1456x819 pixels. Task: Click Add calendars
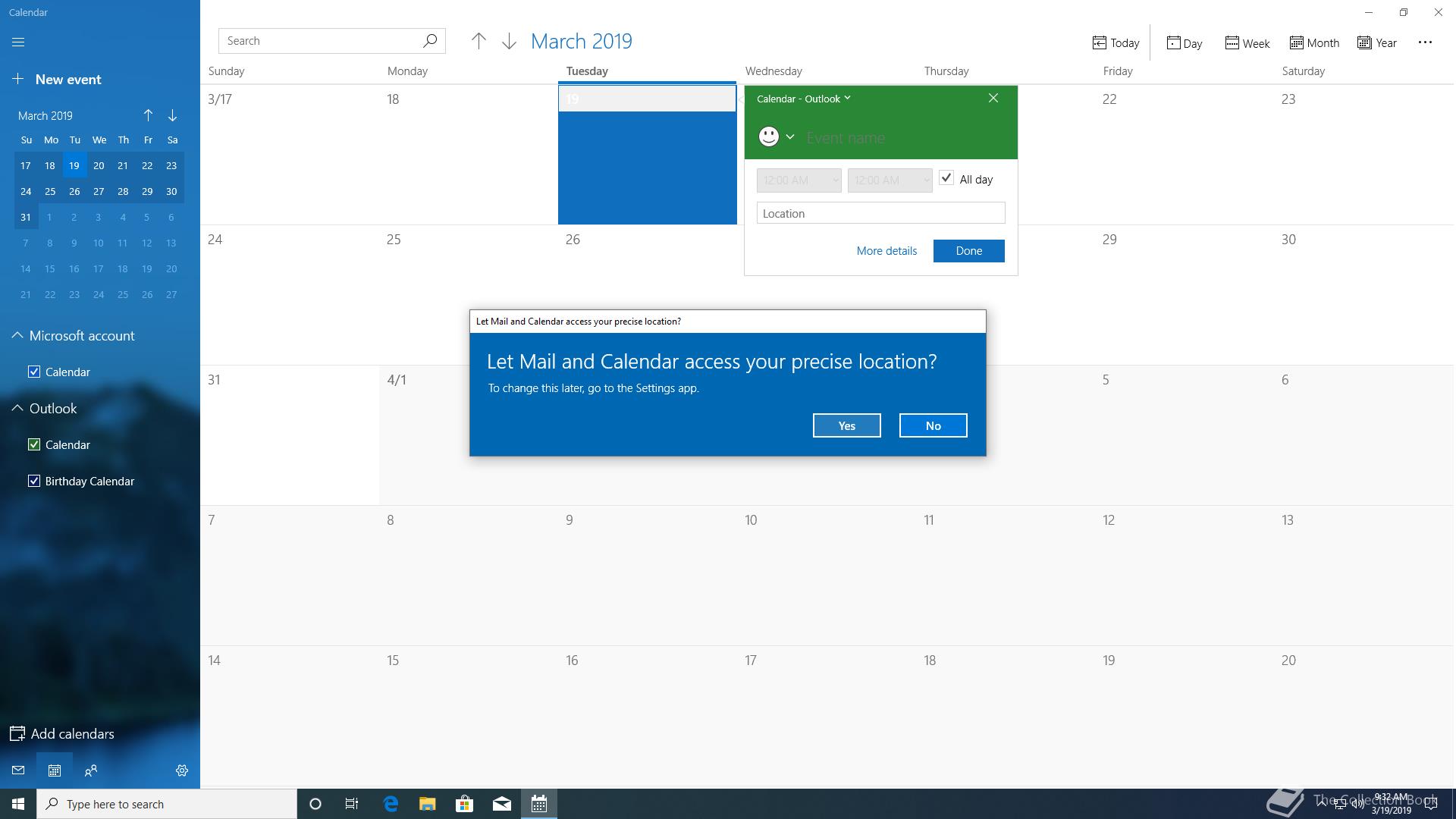[x=61, y=733]
